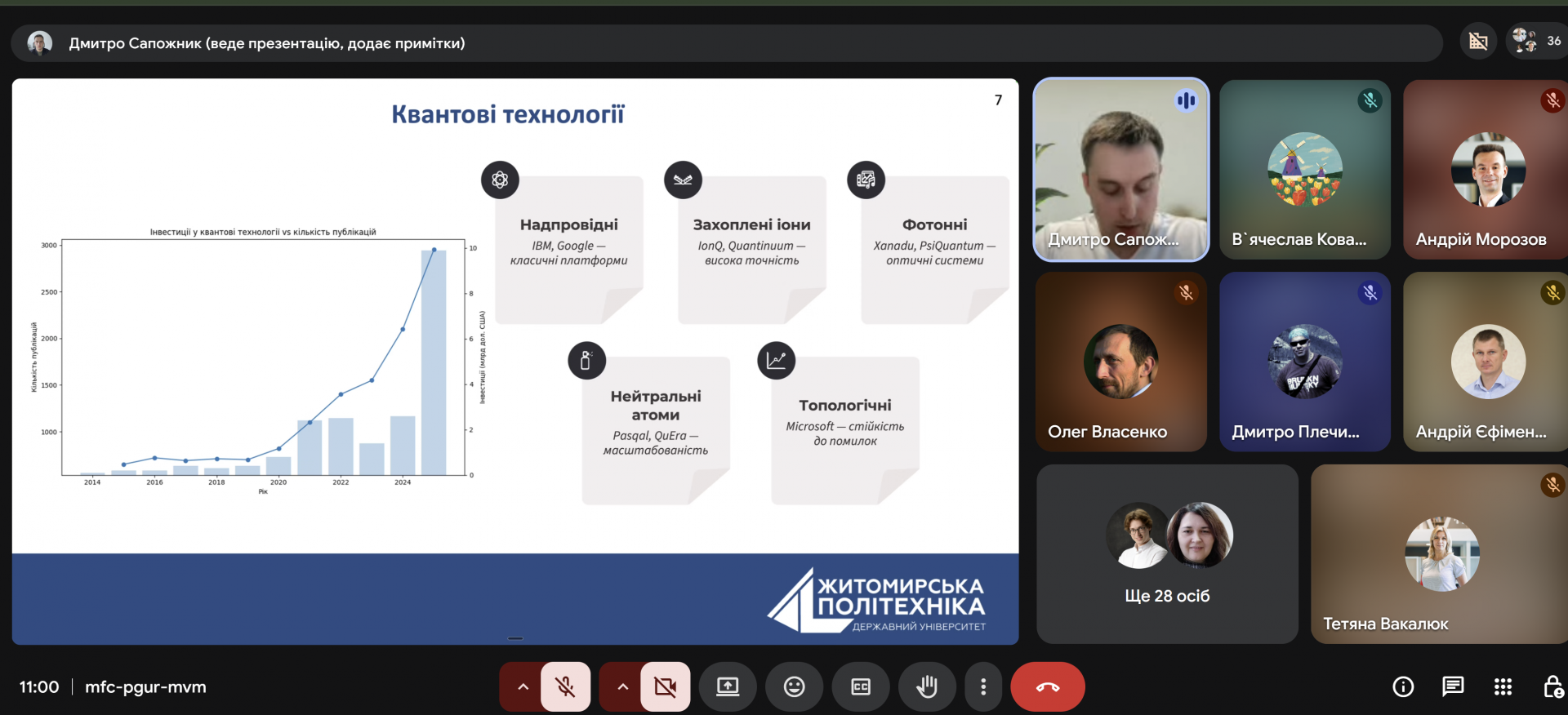The image size is (1568, 715).
Task: Open host controls lock icon
Action: (x=1552, y=686)
